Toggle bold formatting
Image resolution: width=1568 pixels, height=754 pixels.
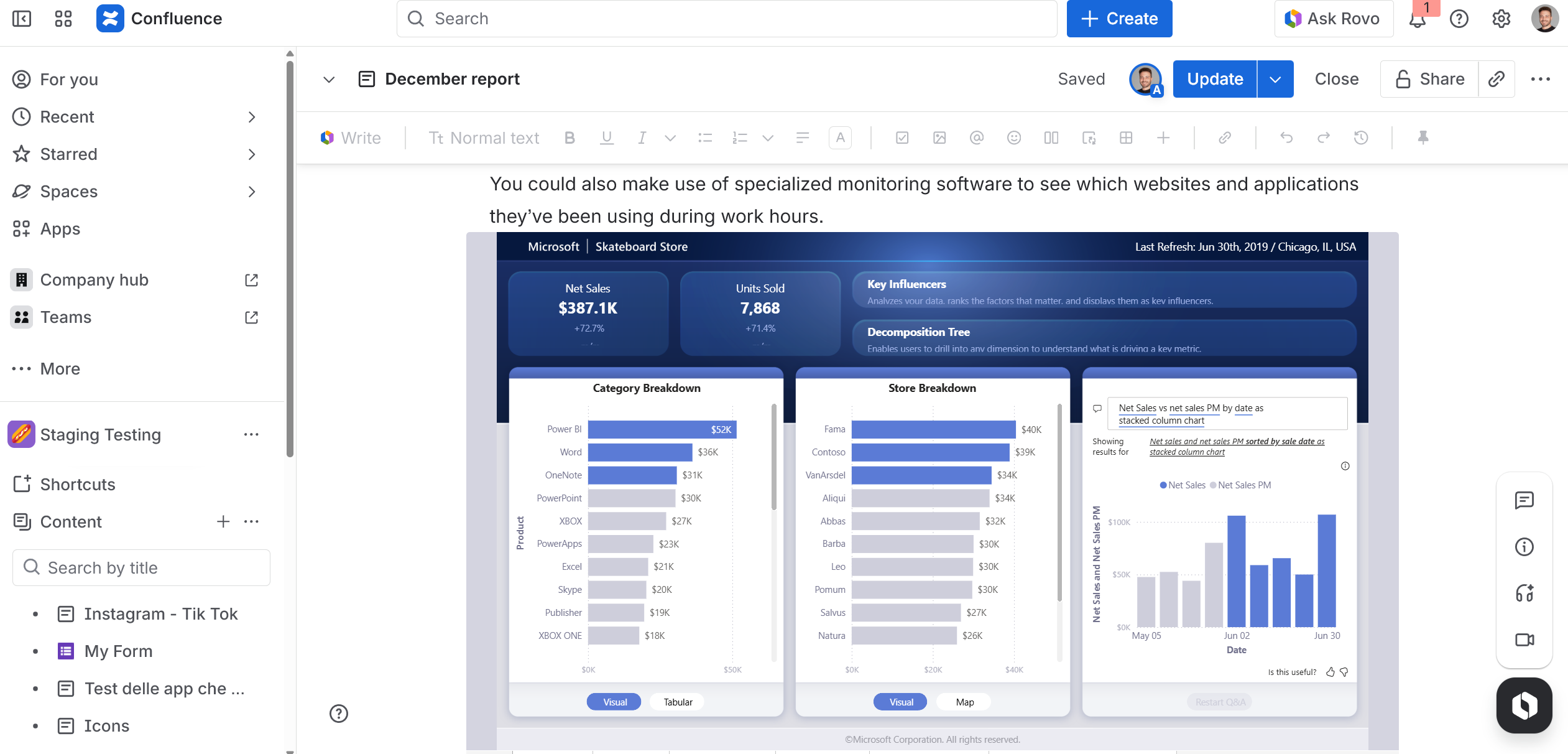pos(569,137)
